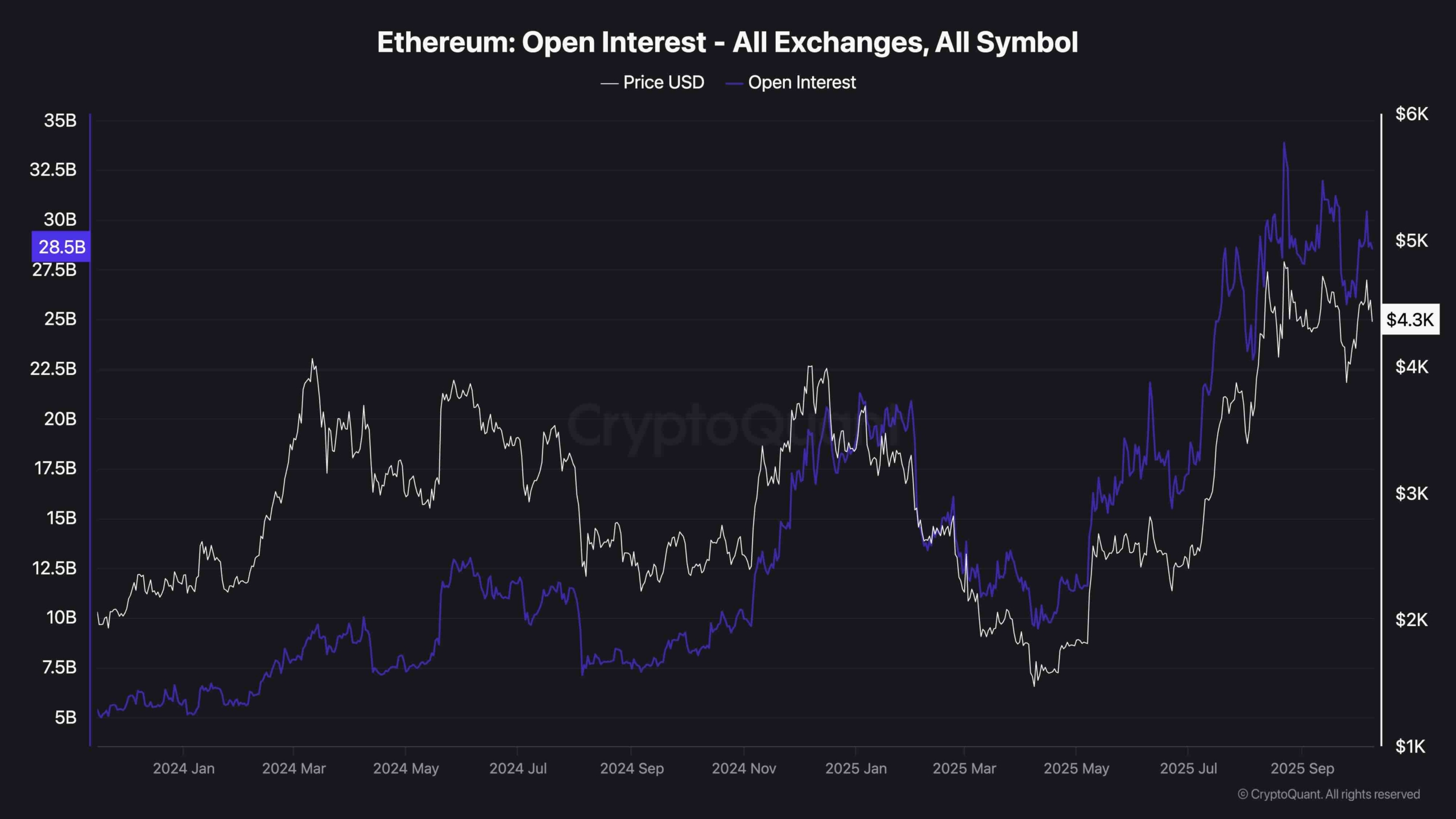Image resolution: width=1456 pixels, height=819 pixels.
Task: Click the 2024 Jan x-axis label
Action: [x=184, y=769]
